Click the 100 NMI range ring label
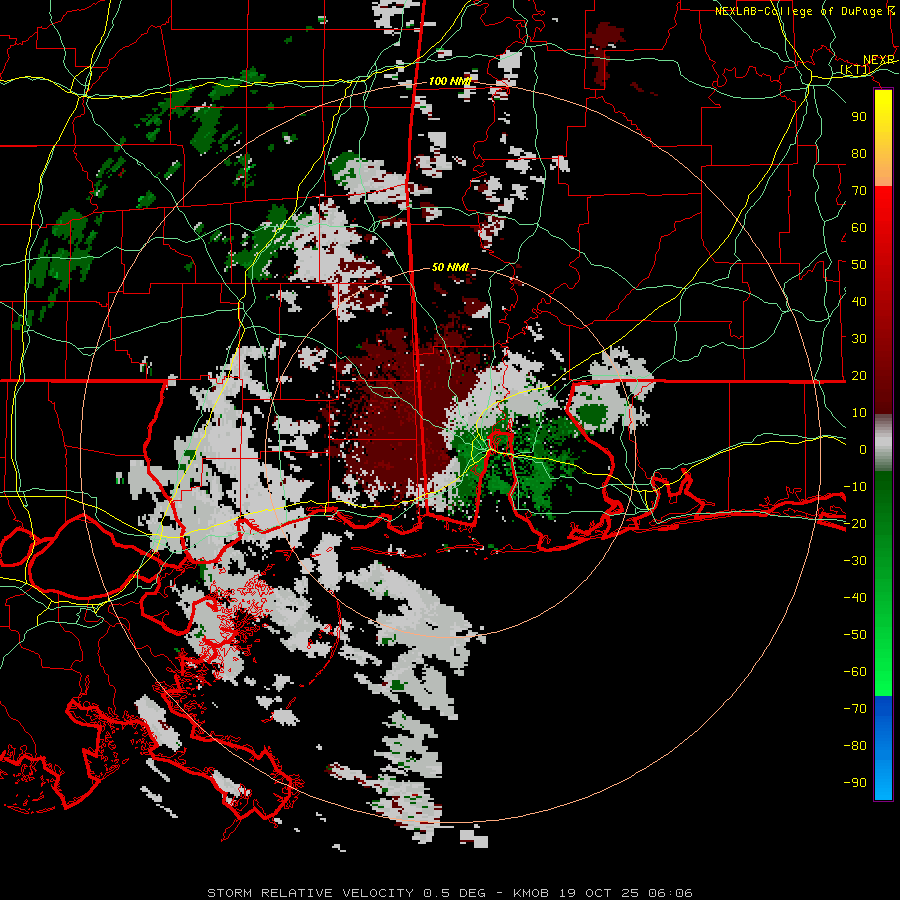 tap(449, 81)
